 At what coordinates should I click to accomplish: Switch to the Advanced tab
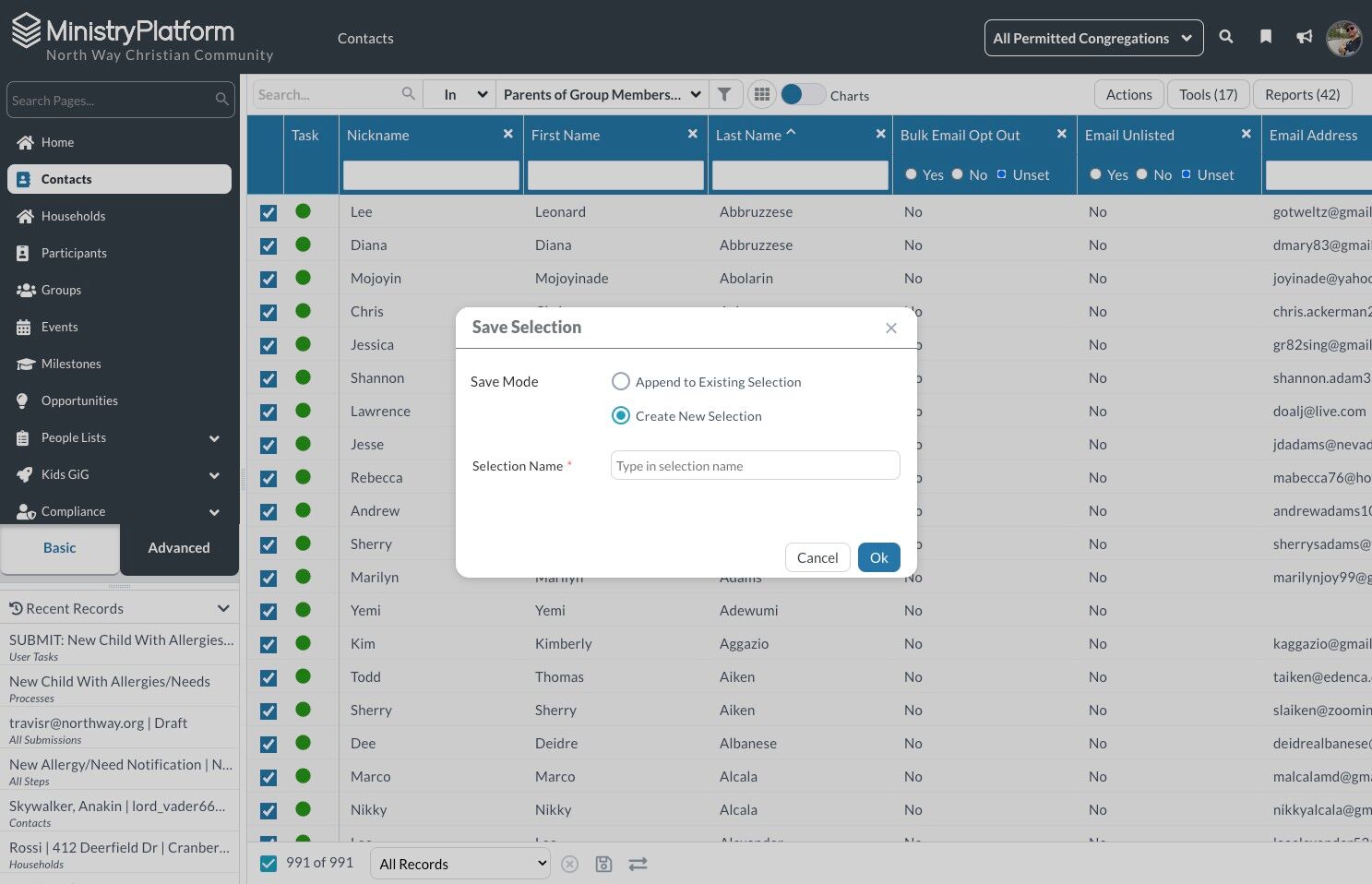179,548
